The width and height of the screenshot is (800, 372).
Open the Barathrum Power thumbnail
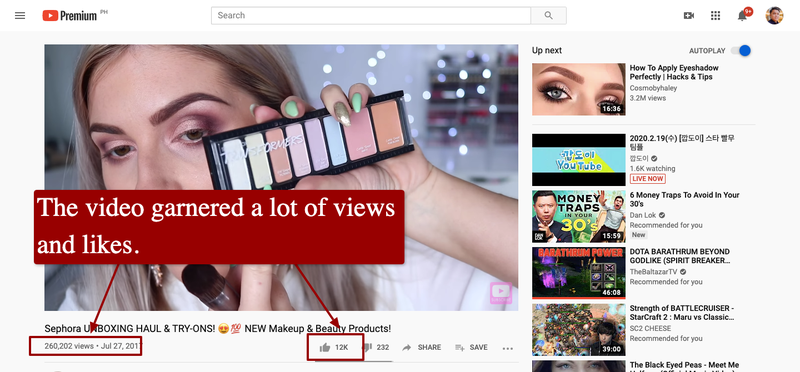pos(579,273)
